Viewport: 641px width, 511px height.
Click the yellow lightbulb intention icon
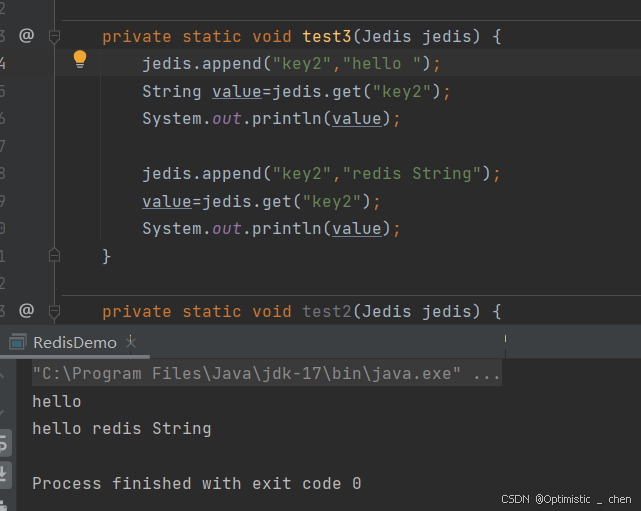pyautogui.click(x=80, y=60)
